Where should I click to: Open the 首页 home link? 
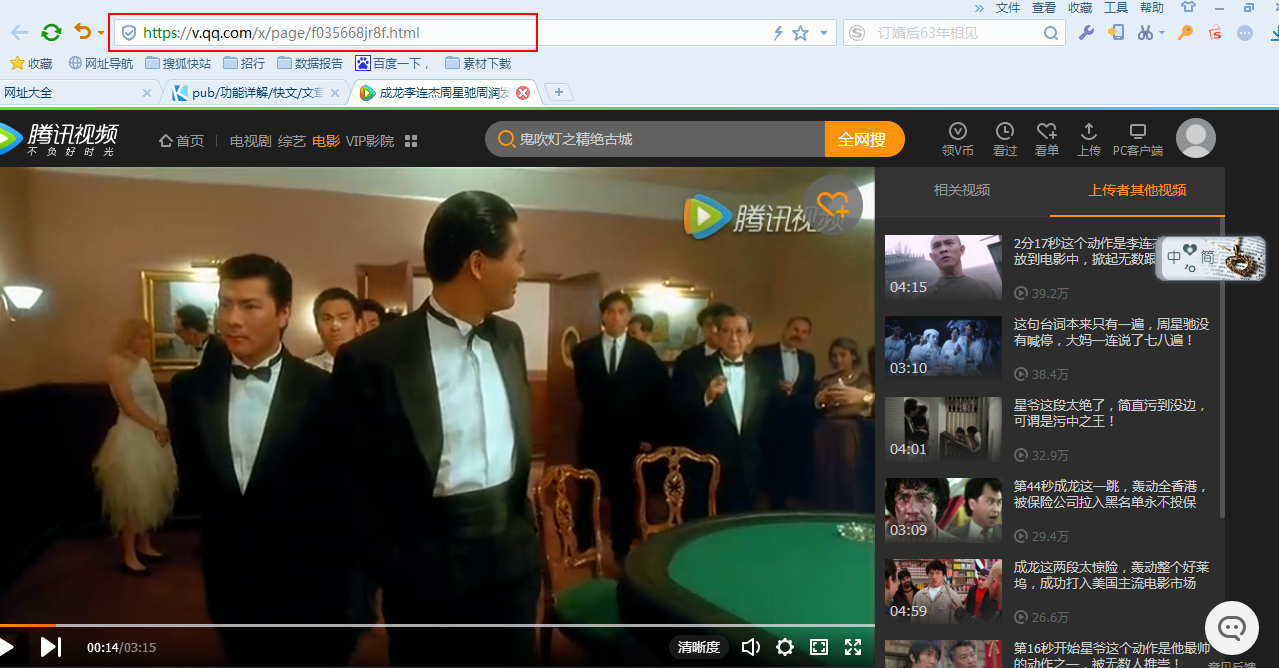pyautogui.click(x=181, y=141)
